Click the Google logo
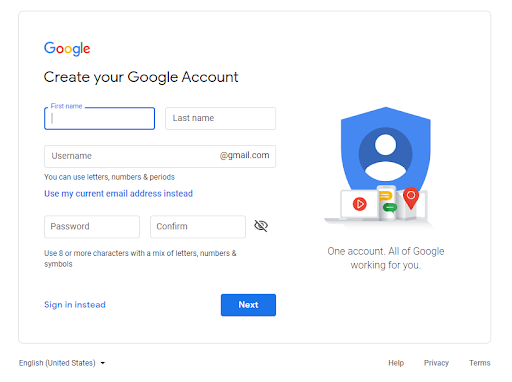The height and width of the screenshot is (382, 512). tap(67, 49)
